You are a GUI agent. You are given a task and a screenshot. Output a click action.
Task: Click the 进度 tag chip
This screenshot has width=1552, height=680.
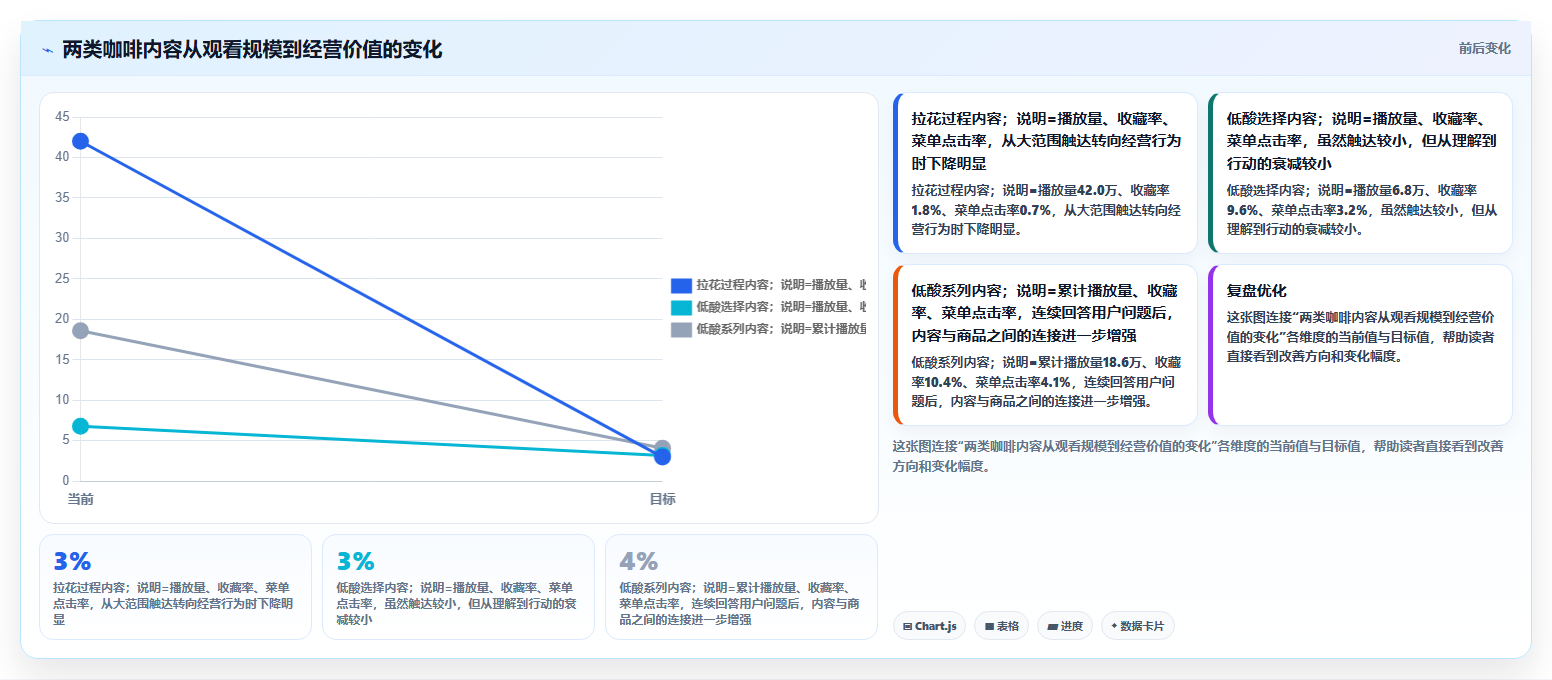1065,626
